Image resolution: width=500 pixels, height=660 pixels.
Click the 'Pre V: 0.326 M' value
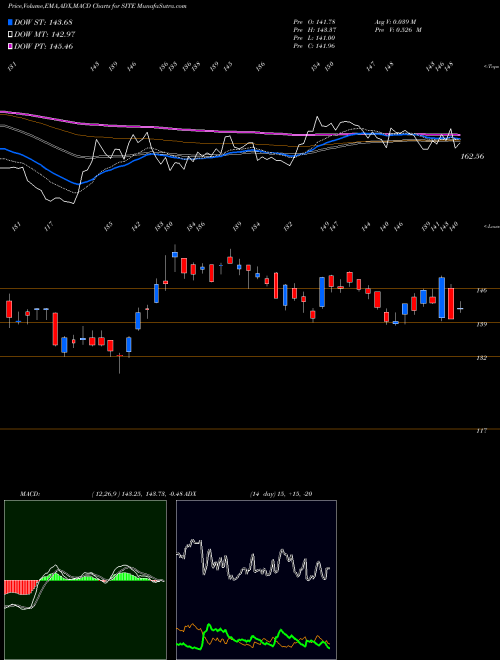(398, 29)
